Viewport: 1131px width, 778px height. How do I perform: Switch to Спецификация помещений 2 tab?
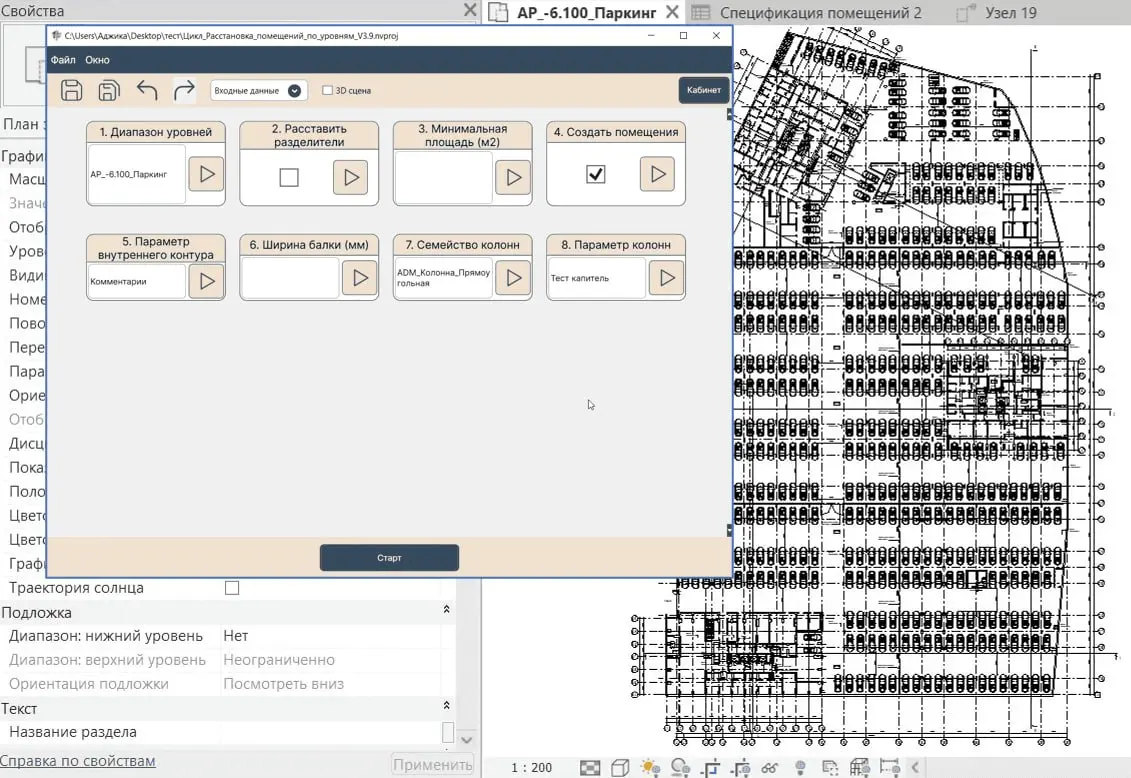[820, 12]
